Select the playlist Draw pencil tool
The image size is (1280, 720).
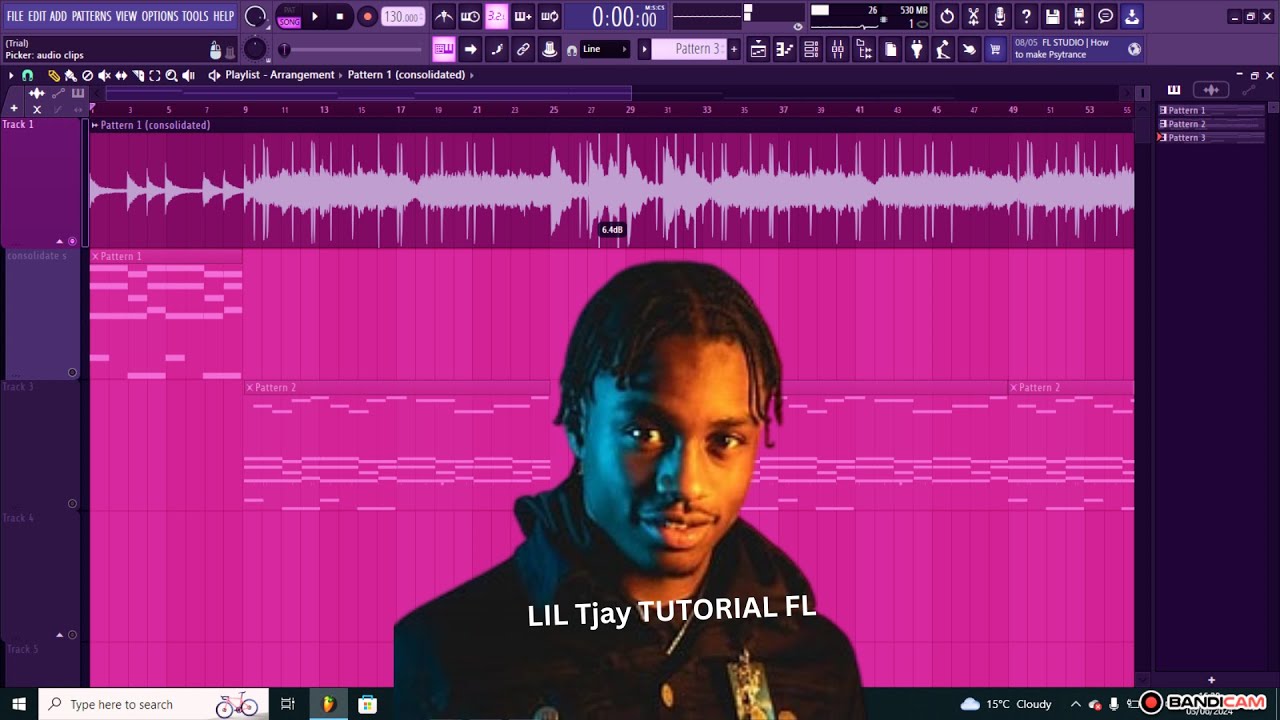[54, 75]
